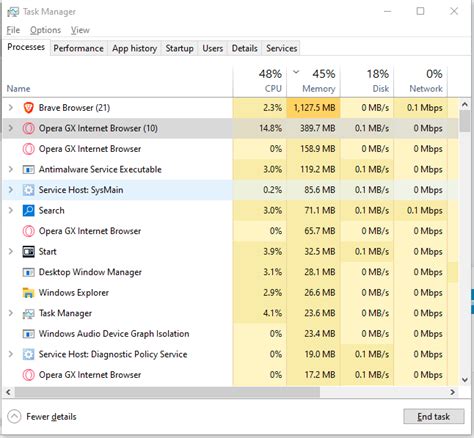
Task: Click the vertical scrollbar thumb
Action: (465, 121)
